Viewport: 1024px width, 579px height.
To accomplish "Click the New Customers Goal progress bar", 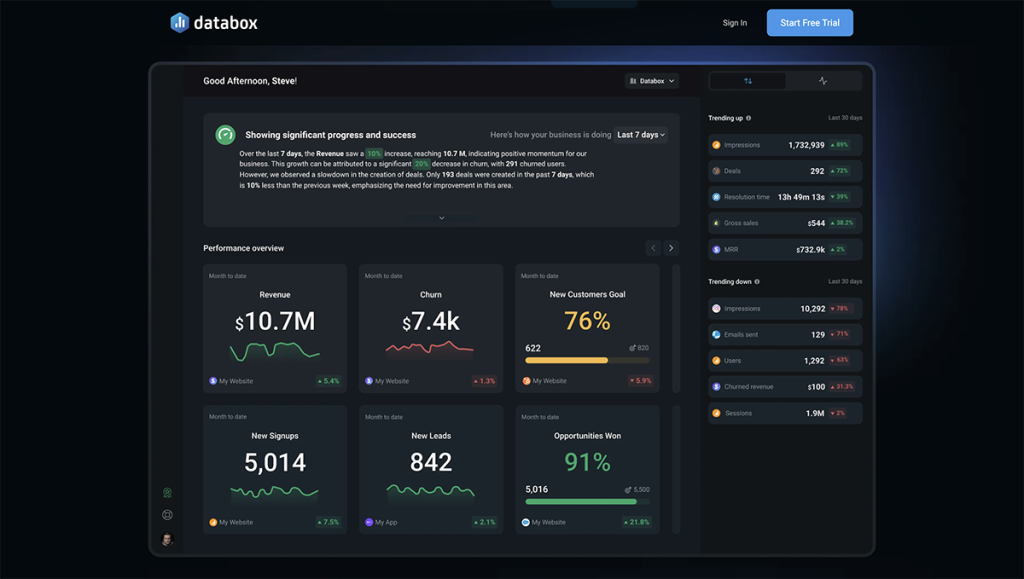I will coord(587,360).
